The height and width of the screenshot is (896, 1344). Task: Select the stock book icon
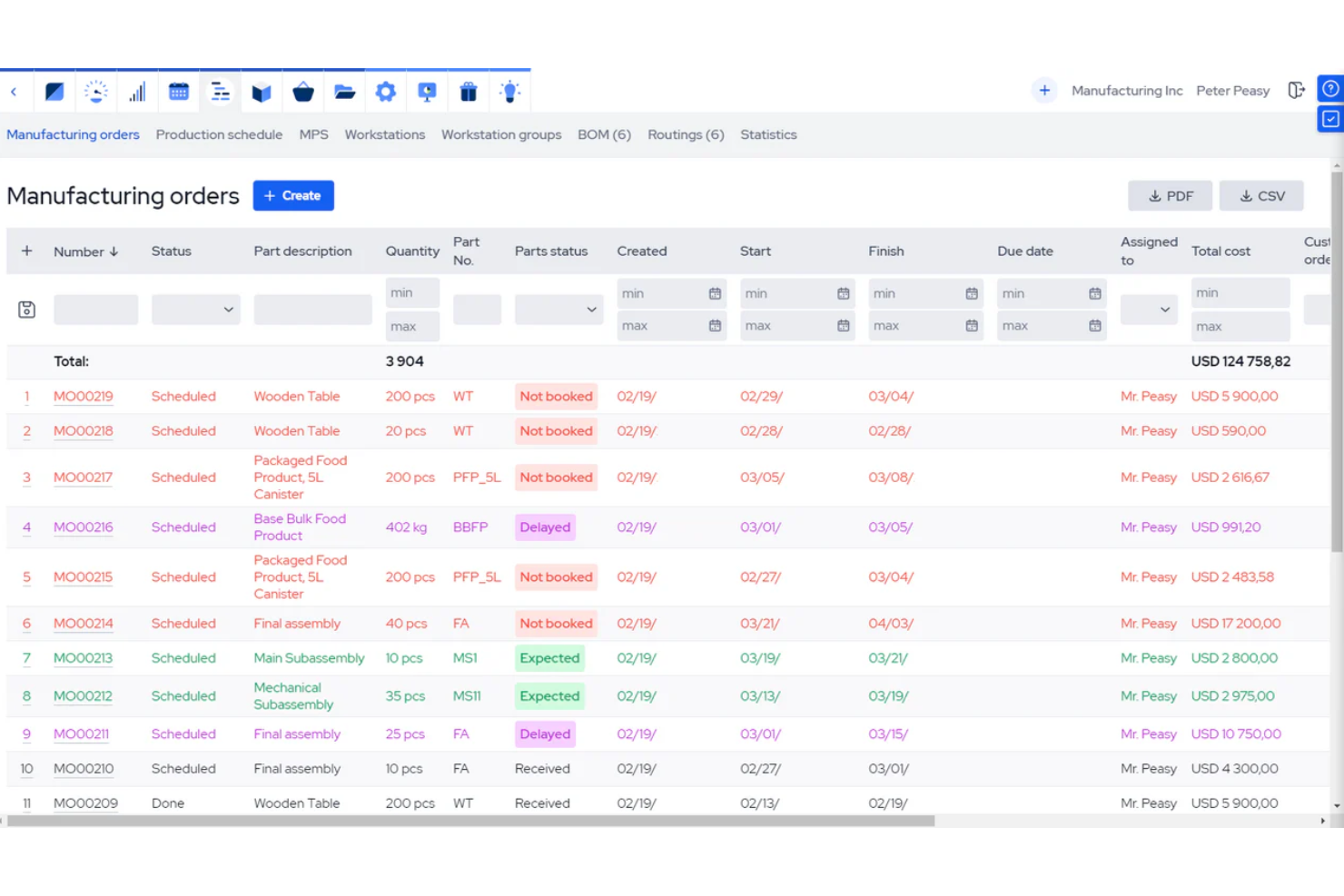(262, 91)
